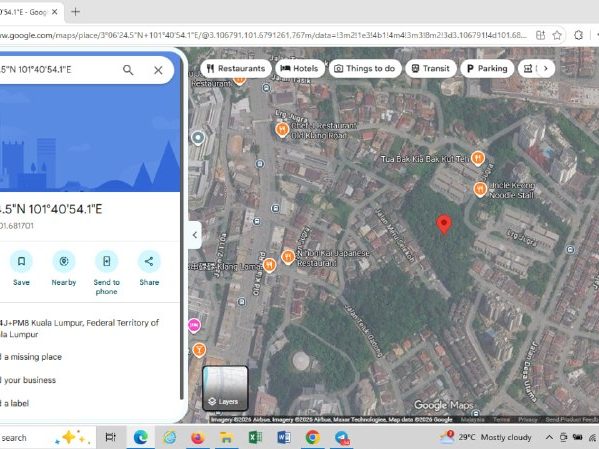Open the Share location option

(x=149, y=261)
